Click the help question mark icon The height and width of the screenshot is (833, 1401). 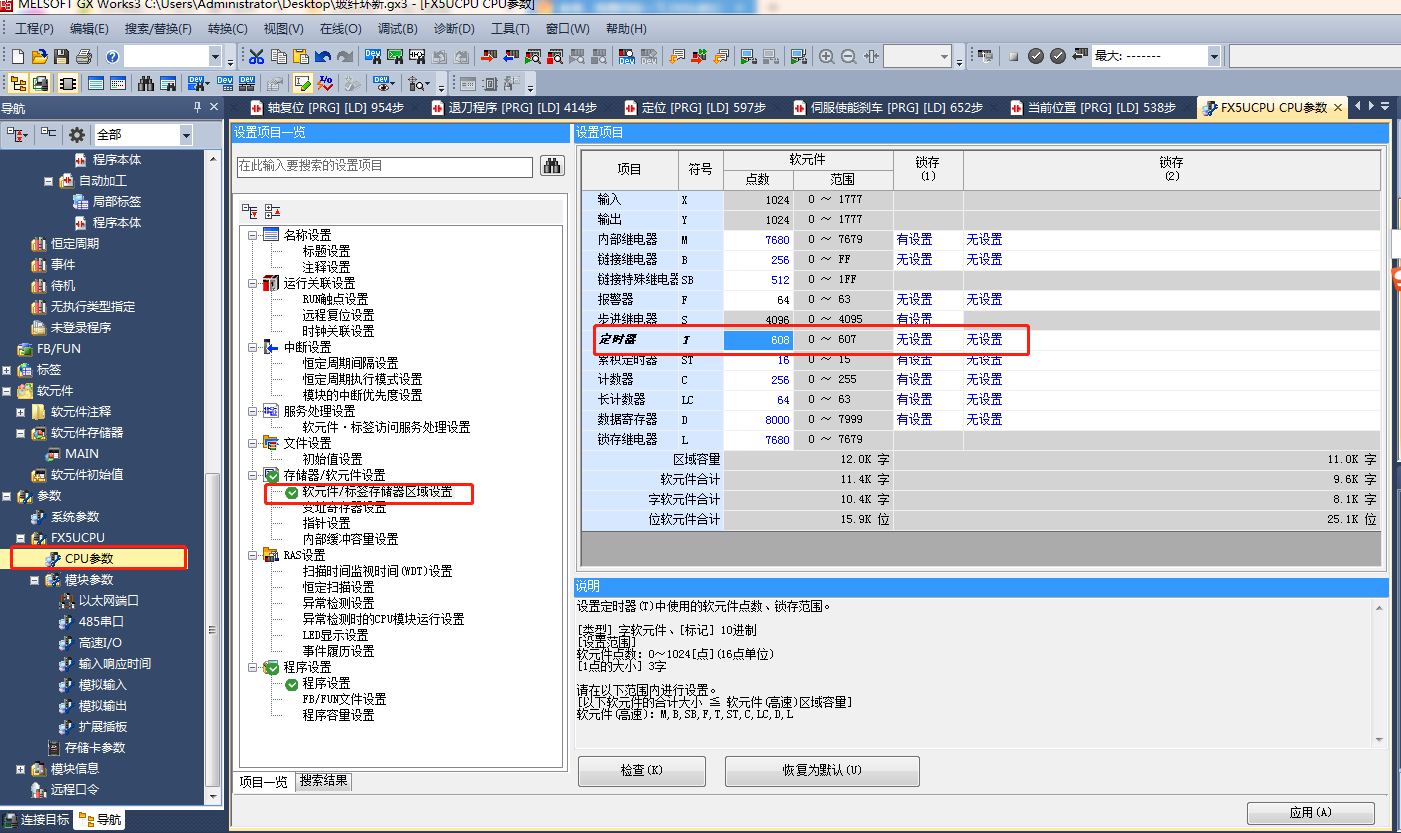click(x=112, y=57)
